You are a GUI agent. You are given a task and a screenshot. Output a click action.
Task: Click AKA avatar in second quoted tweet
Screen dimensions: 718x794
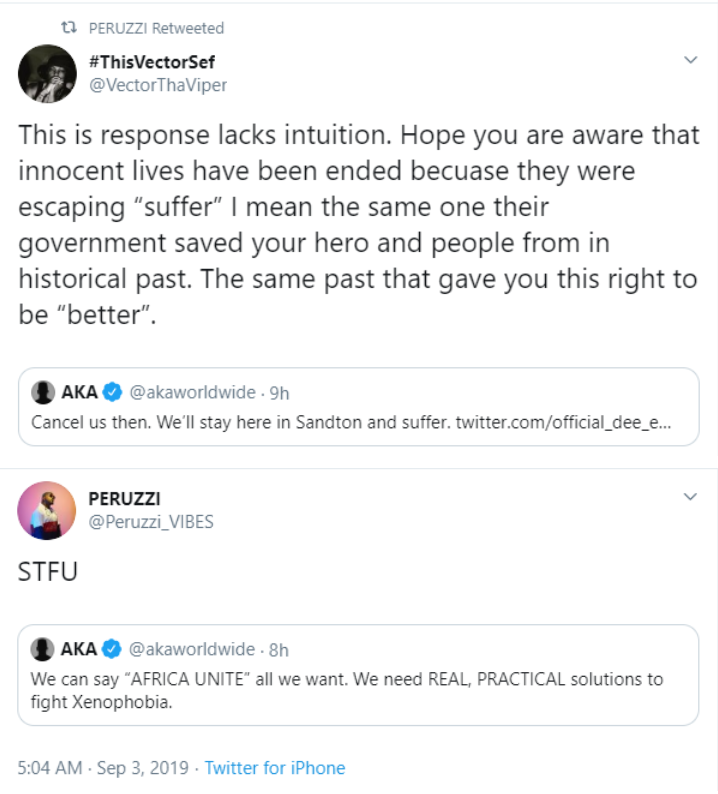point(42,649)
